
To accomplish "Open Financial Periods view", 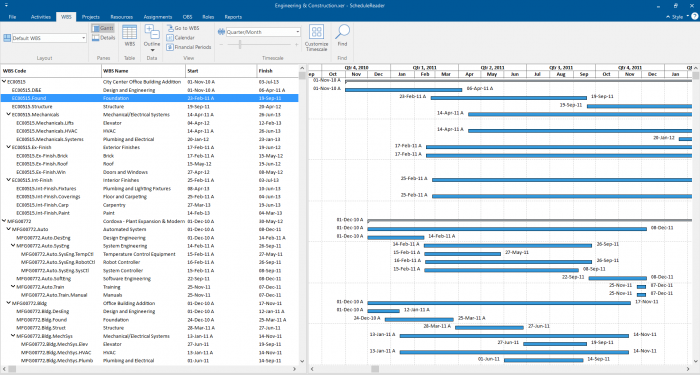I will 189,47.
